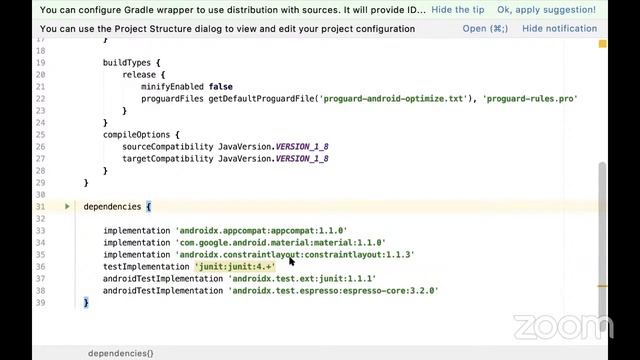Click line number 22 in gutter

[x=40, y=99]
